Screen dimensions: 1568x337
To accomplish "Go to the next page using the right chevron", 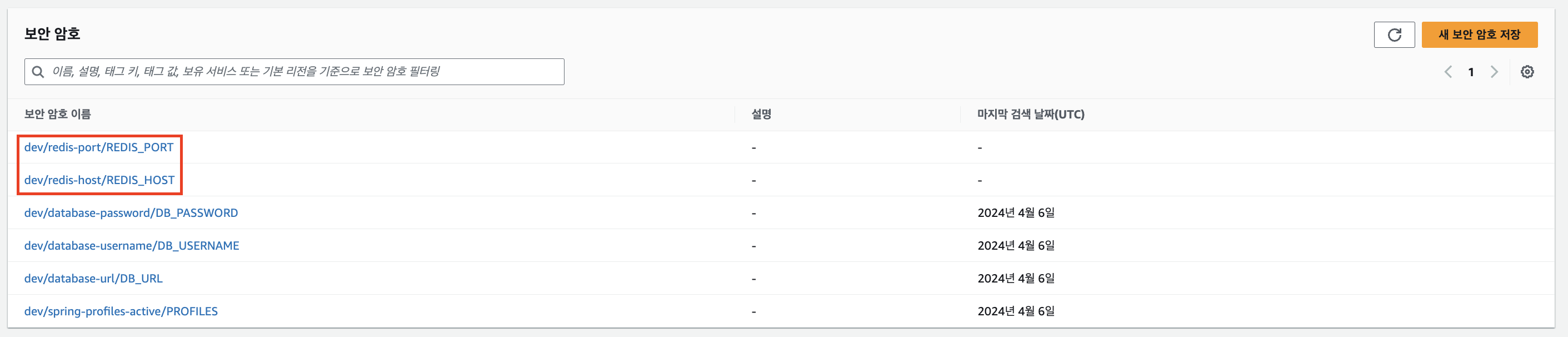I will pos(1494,72).
